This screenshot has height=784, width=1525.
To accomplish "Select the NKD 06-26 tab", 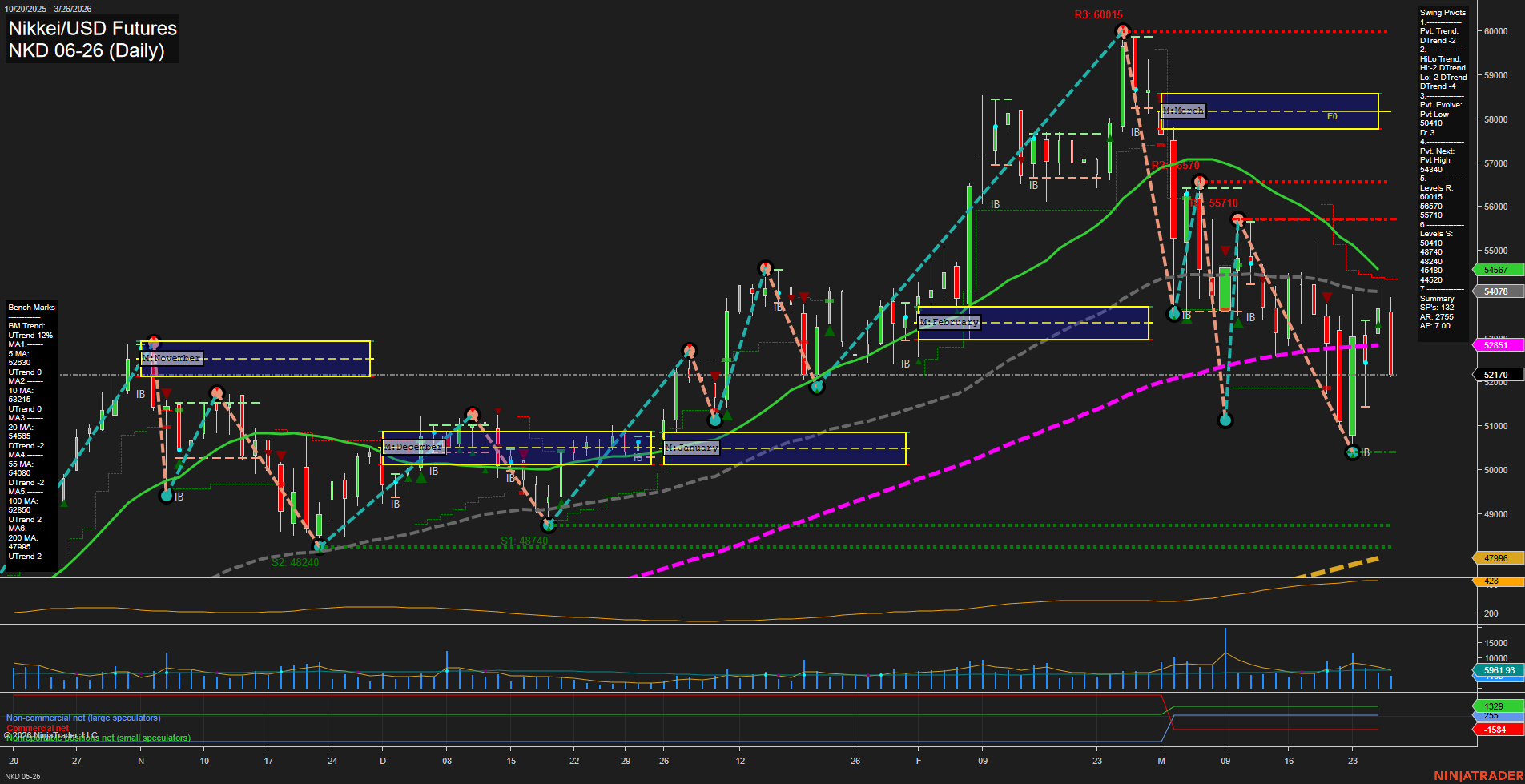I will click(x=24, y=776).
